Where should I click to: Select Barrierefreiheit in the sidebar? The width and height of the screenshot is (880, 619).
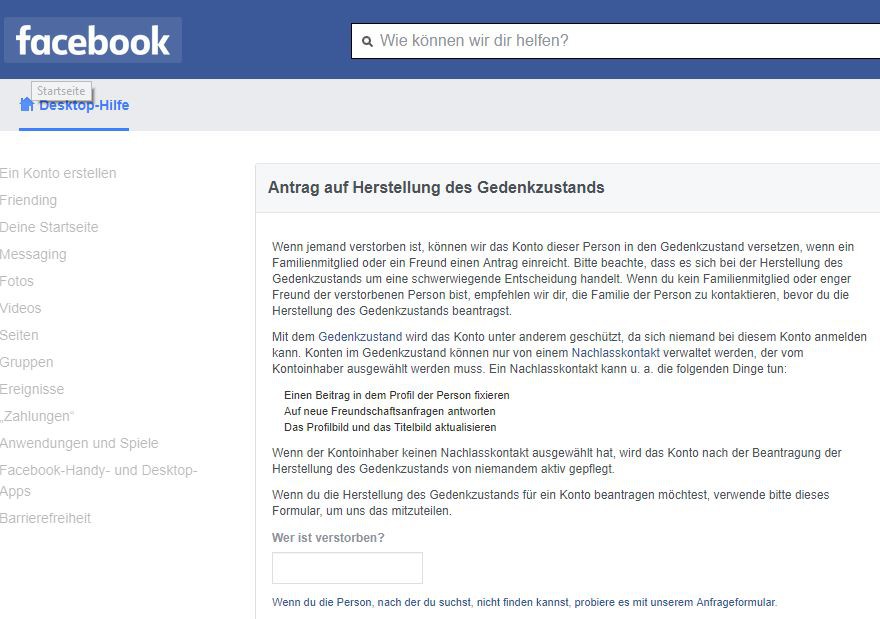45,518
